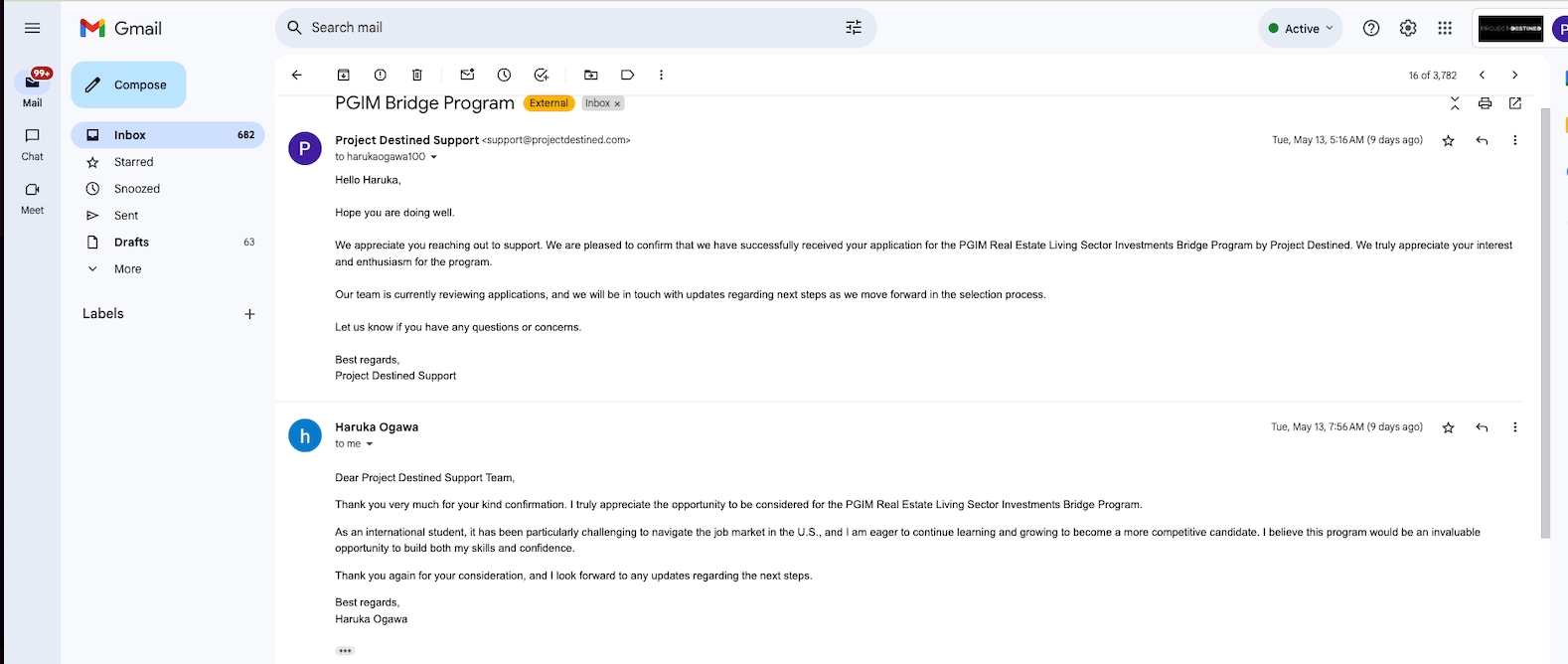Snooze this email conversation
The height and width of the screenshot is (664, 1568).
coord(505,75)
